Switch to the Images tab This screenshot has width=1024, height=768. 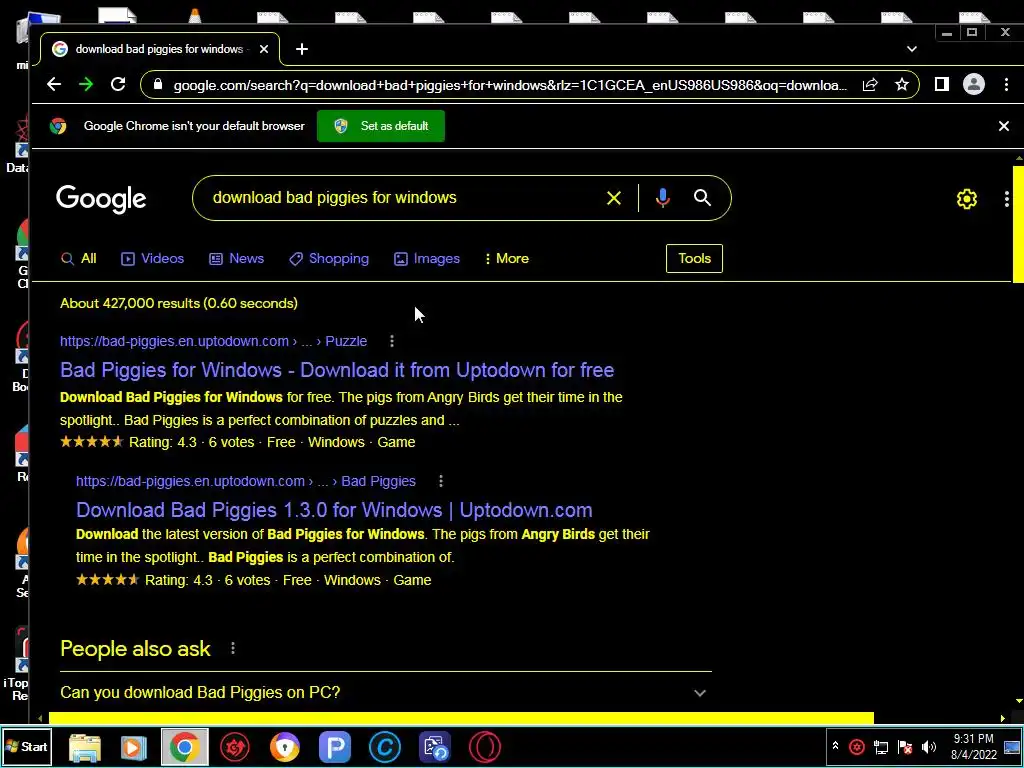point(427,259)
